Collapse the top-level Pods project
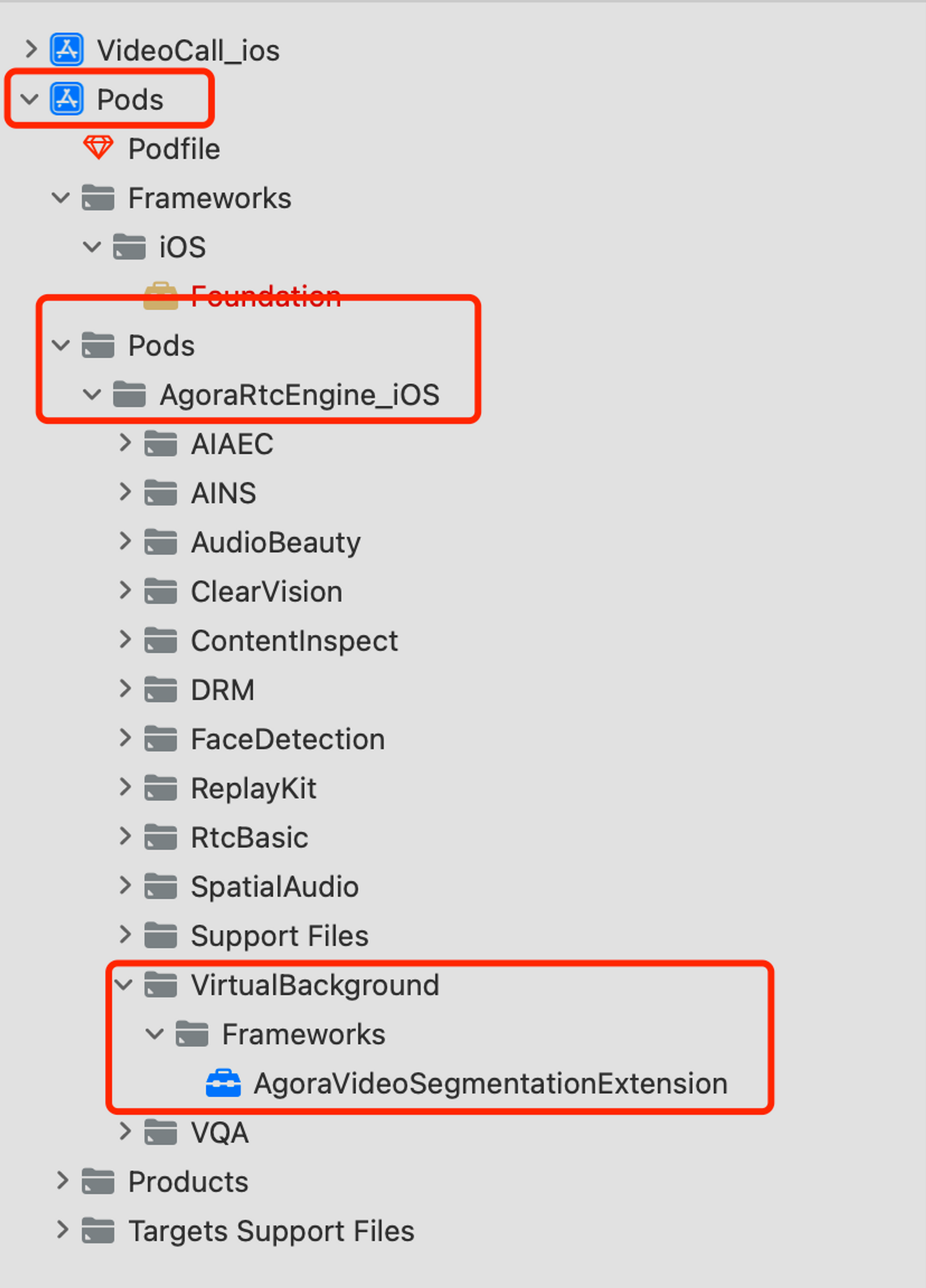The image size is (926, 1288). [x=30, y=100]
